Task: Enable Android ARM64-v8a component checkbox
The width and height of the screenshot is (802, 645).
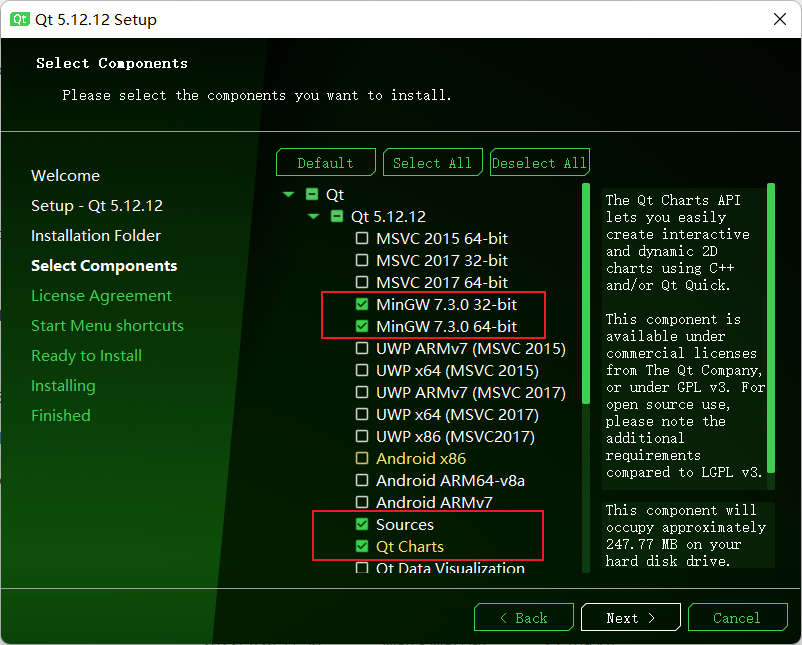Action: [362, 480]
